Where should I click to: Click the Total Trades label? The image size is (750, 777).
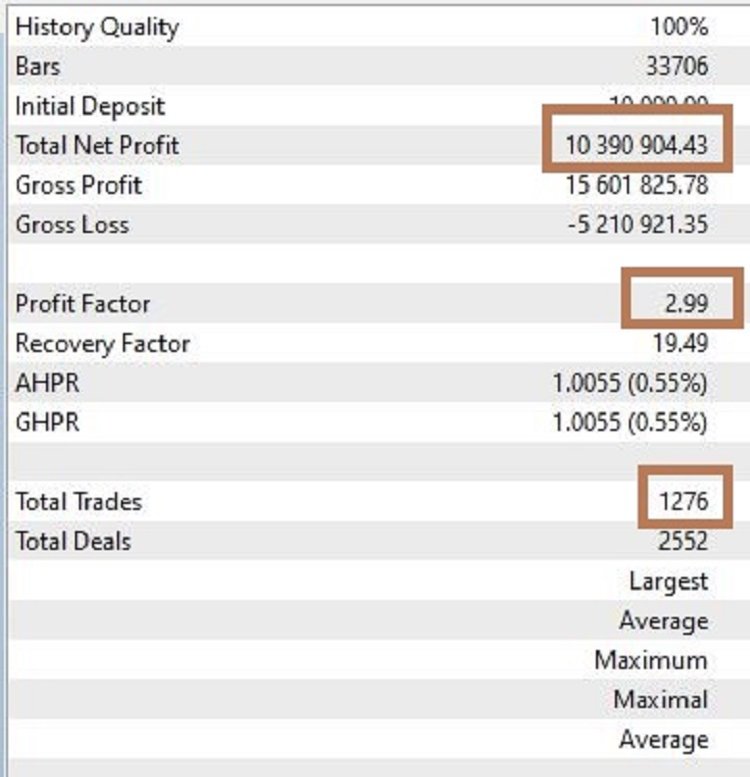(79, 502)
